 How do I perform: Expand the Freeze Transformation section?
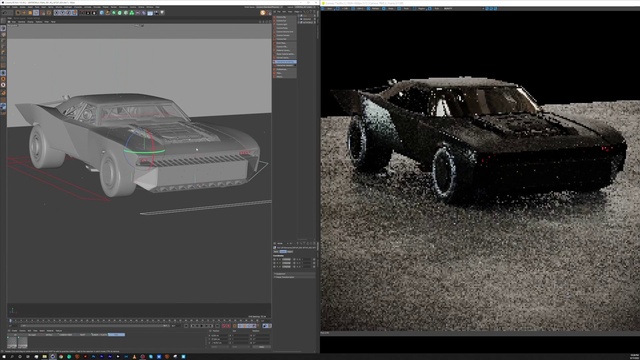click(x=294, y=277)
